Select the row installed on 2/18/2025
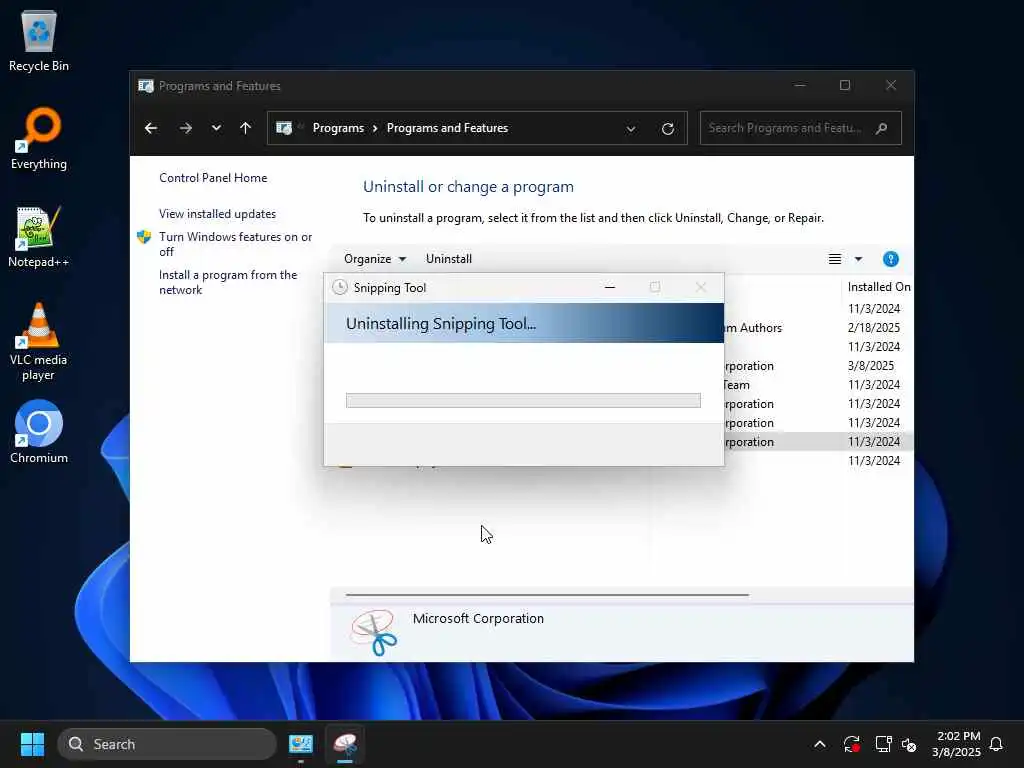Viewport: 1024px width, 768px height. coord(819,328)
